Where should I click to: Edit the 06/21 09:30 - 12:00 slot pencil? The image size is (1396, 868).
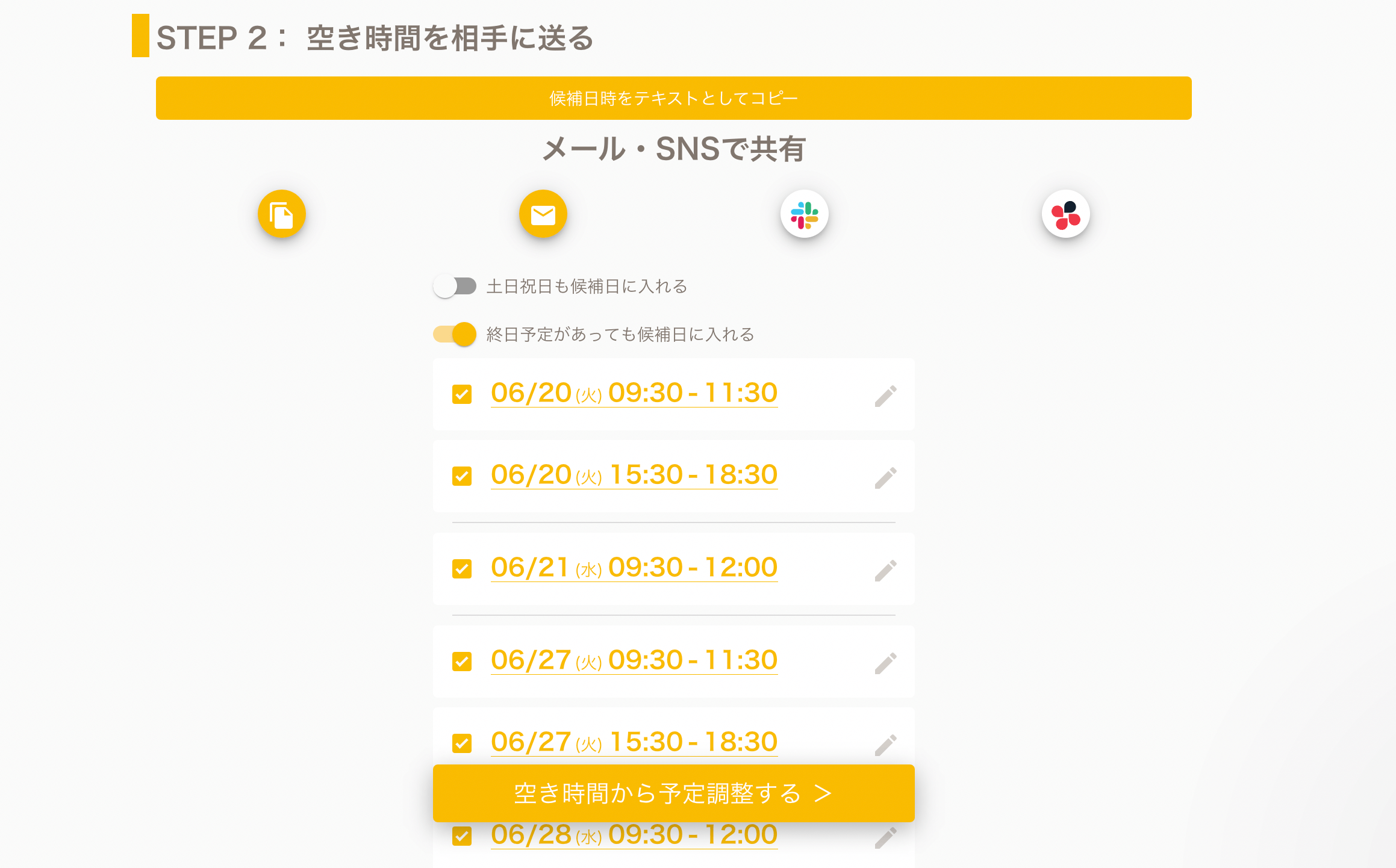click(x=885, y=570)
